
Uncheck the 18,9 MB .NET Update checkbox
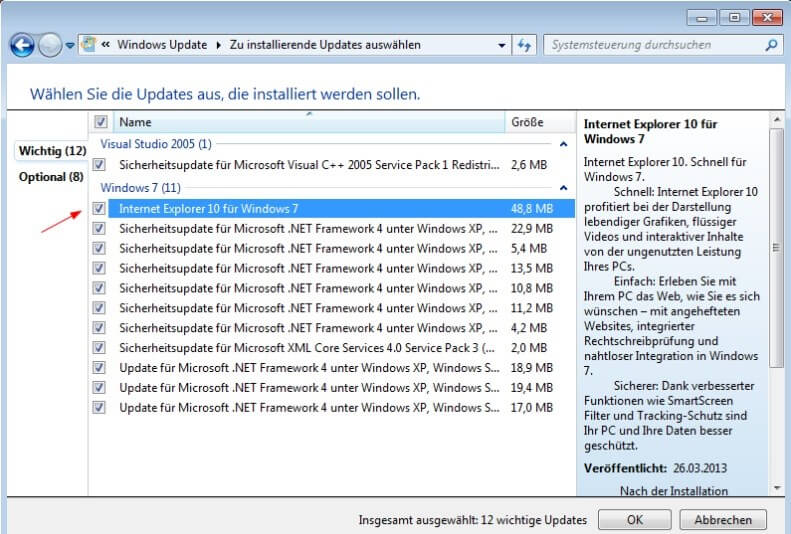(99, 368)
